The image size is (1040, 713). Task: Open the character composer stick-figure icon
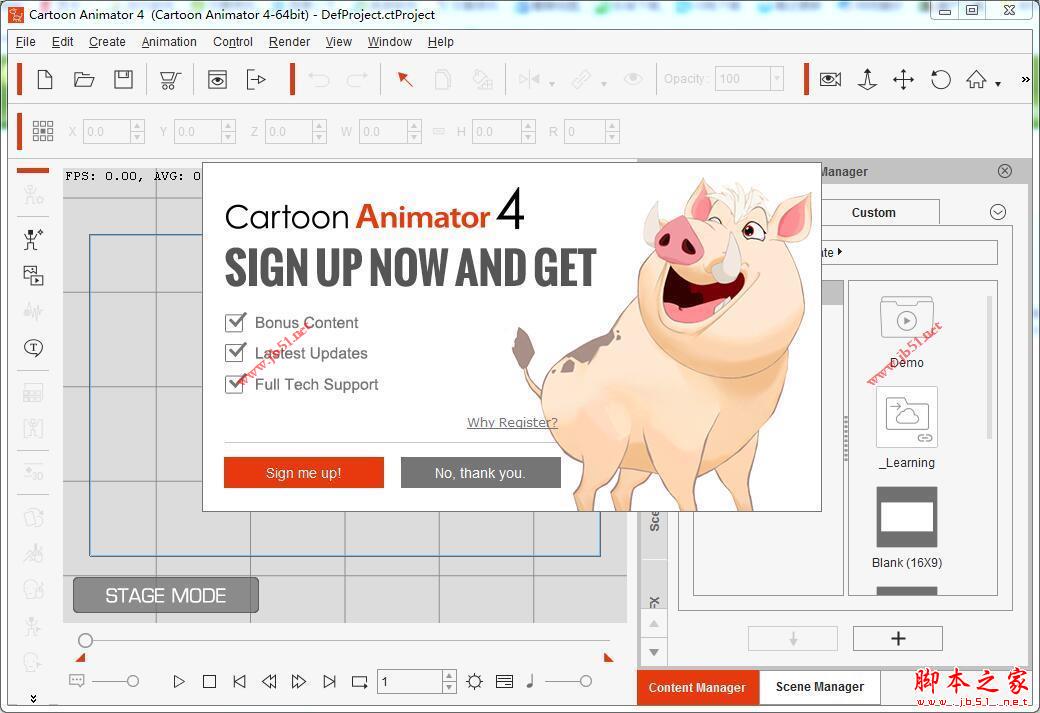tap(32, 239)
